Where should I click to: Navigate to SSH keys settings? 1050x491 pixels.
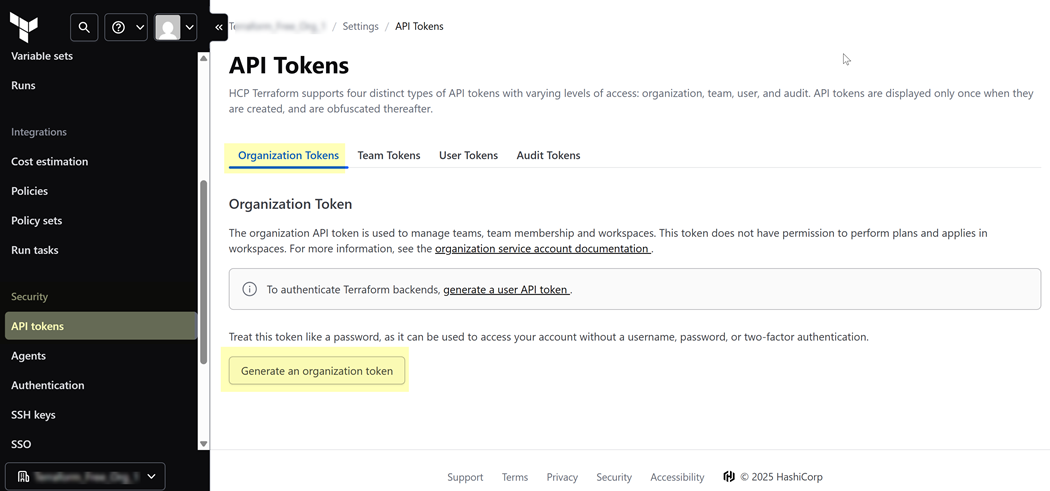[33, 415]
